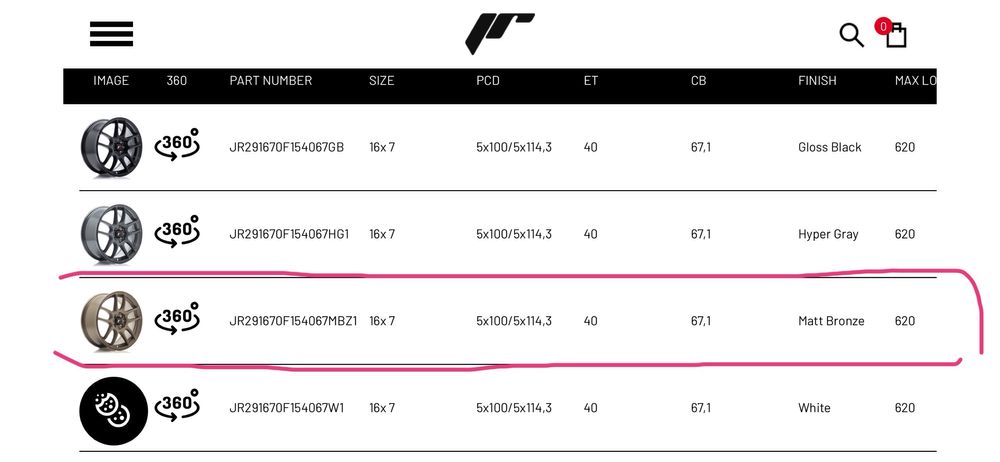1000x462 pixels.
Task: Click the SIZE column header
Action: click(381, 81)
